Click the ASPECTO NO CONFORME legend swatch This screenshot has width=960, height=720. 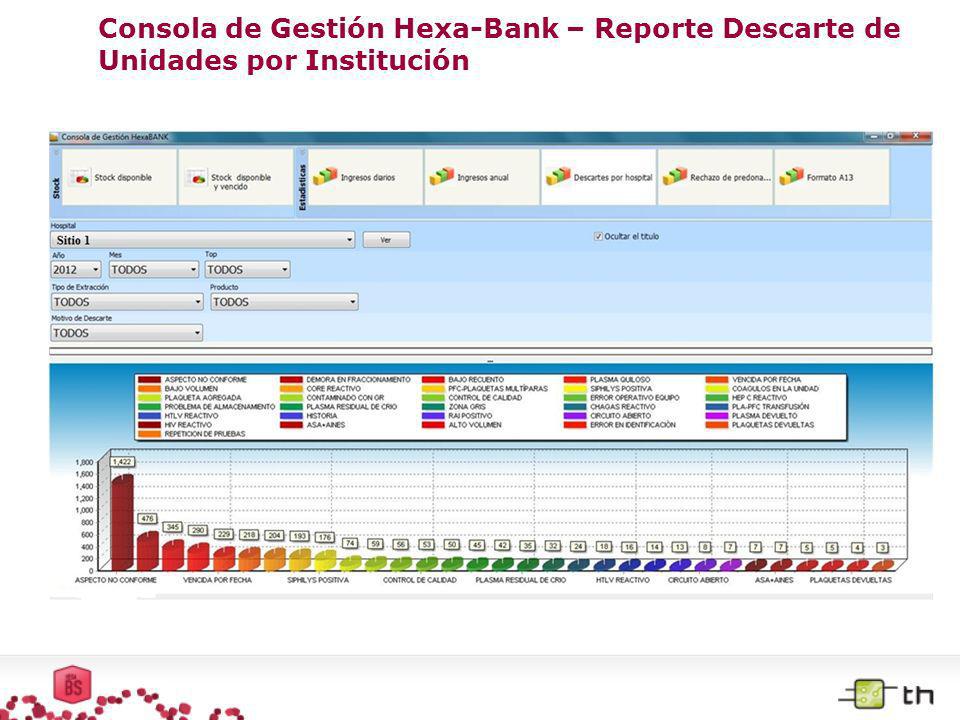point(149,380)
